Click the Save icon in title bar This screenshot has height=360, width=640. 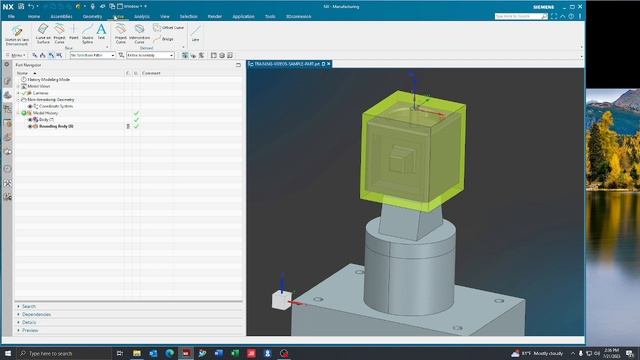[21, 6]
